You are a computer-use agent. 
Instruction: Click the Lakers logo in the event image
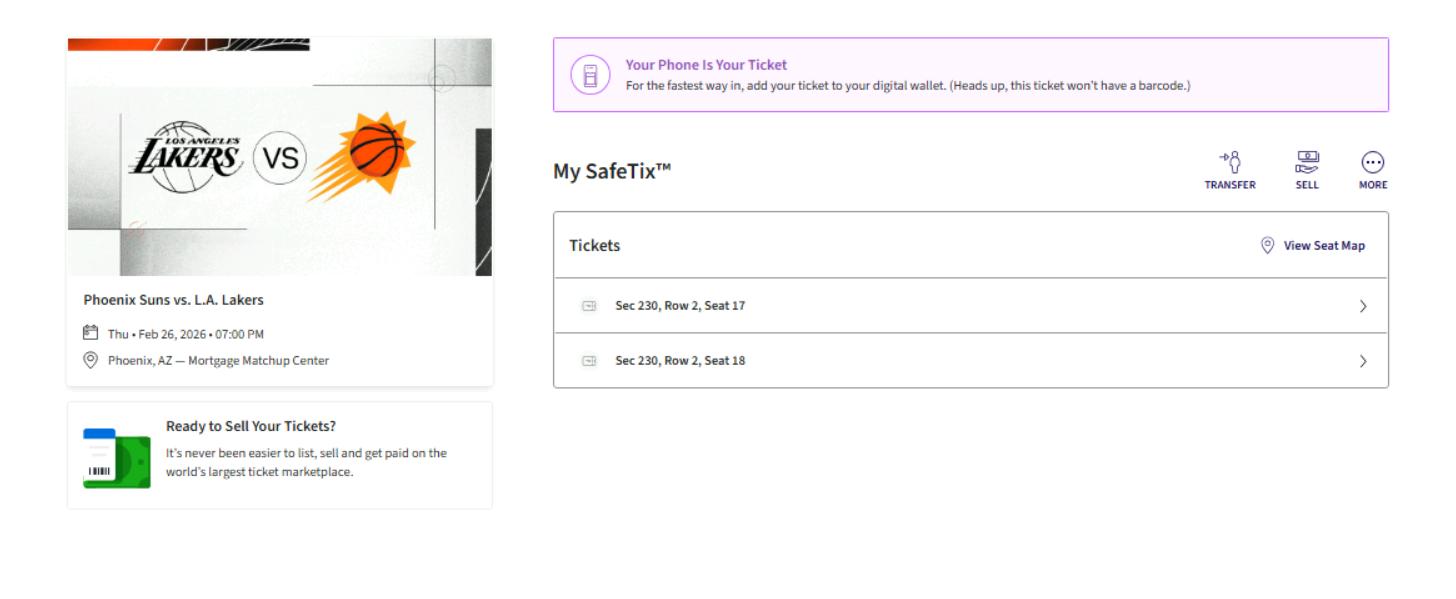point(187,157)
